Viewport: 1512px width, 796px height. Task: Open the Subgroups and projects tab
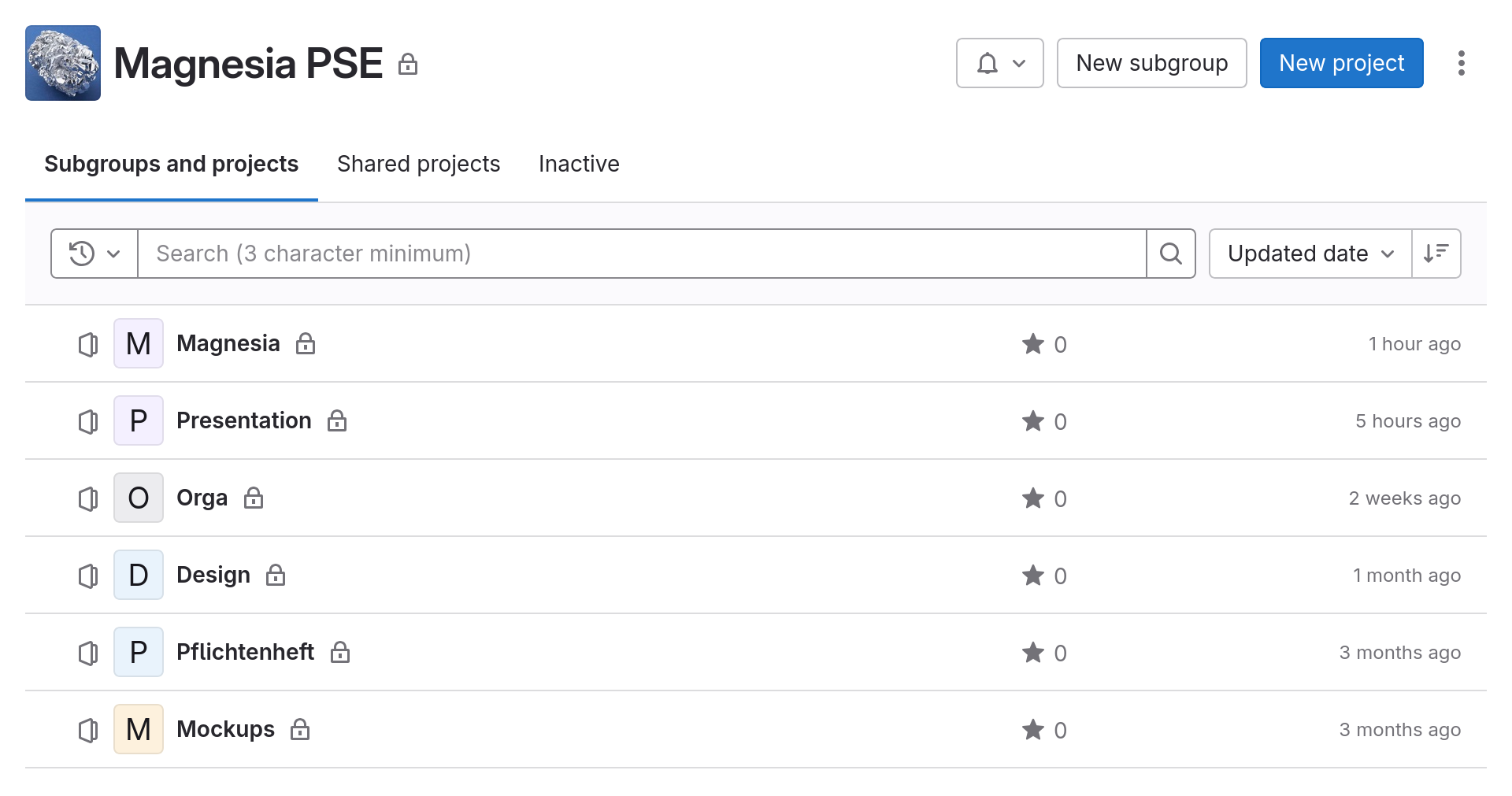pos(171,164)
